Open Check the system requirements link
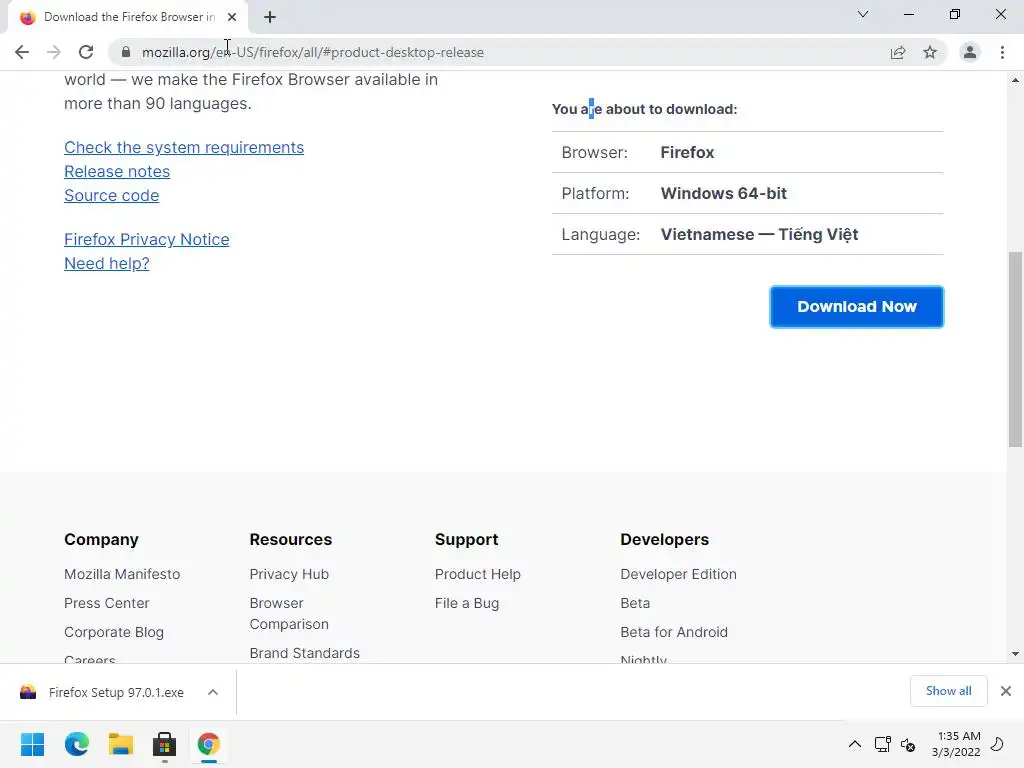This screenshot has height=768, width=1024. pos(184,148)
